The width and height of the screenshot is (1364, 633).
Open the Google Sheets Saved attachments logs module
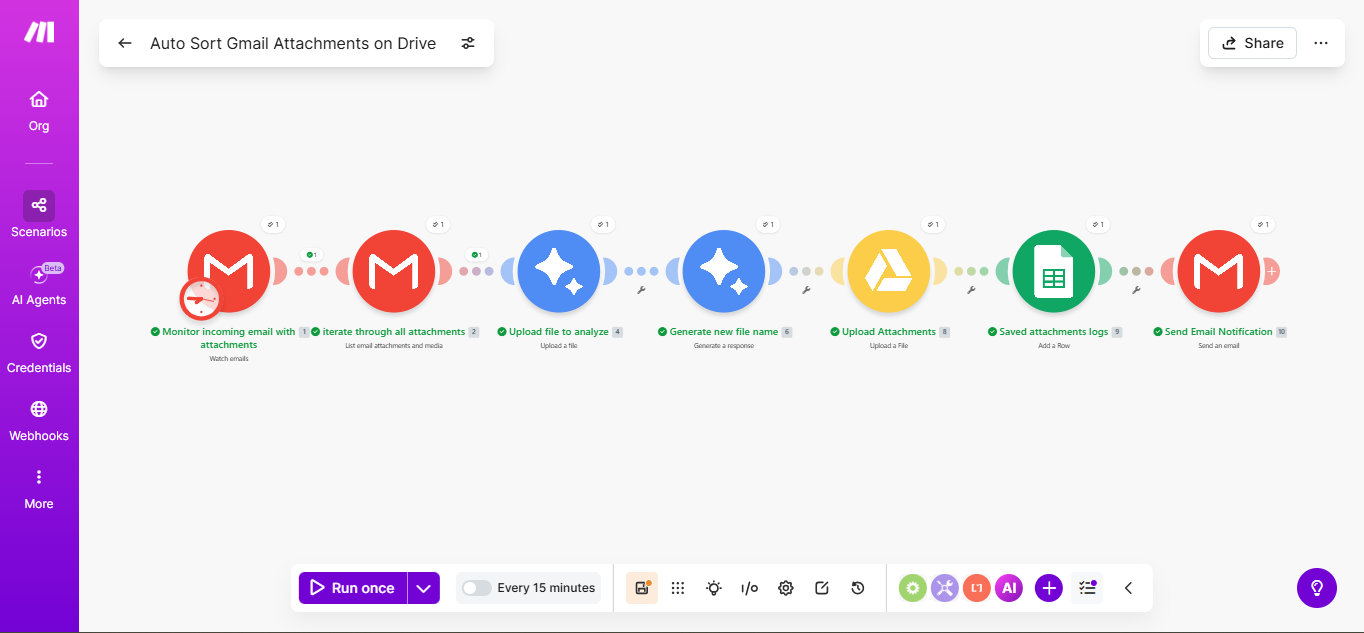[x=1053, y=271]
